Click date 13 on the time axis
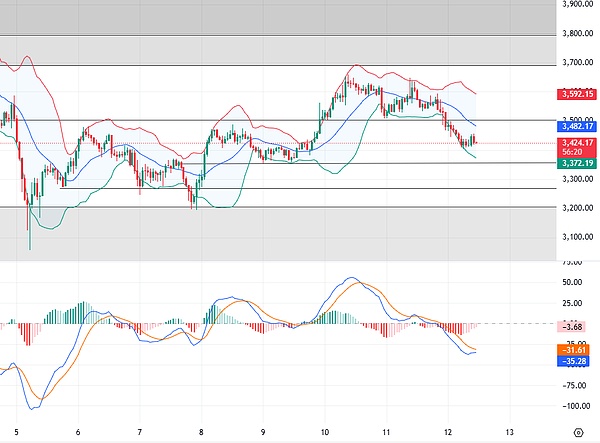Screen dimensions: 600x443 click(510, 432)
